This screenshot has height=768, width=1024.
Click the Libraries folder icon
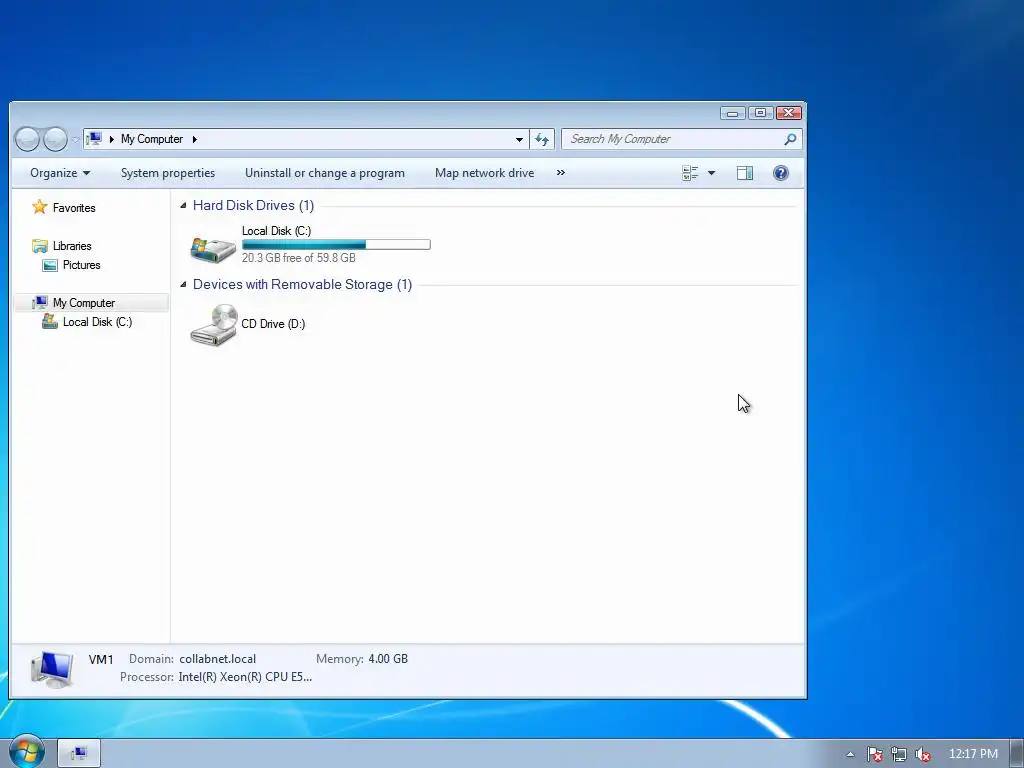40,246
